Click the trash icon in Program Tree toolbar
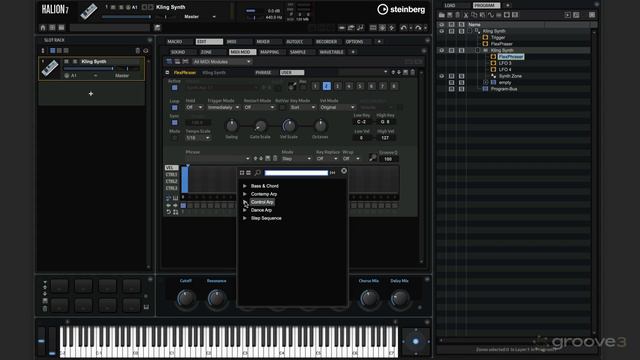The width and height of the screenshot is (640, 360). [x=458, y=15]
